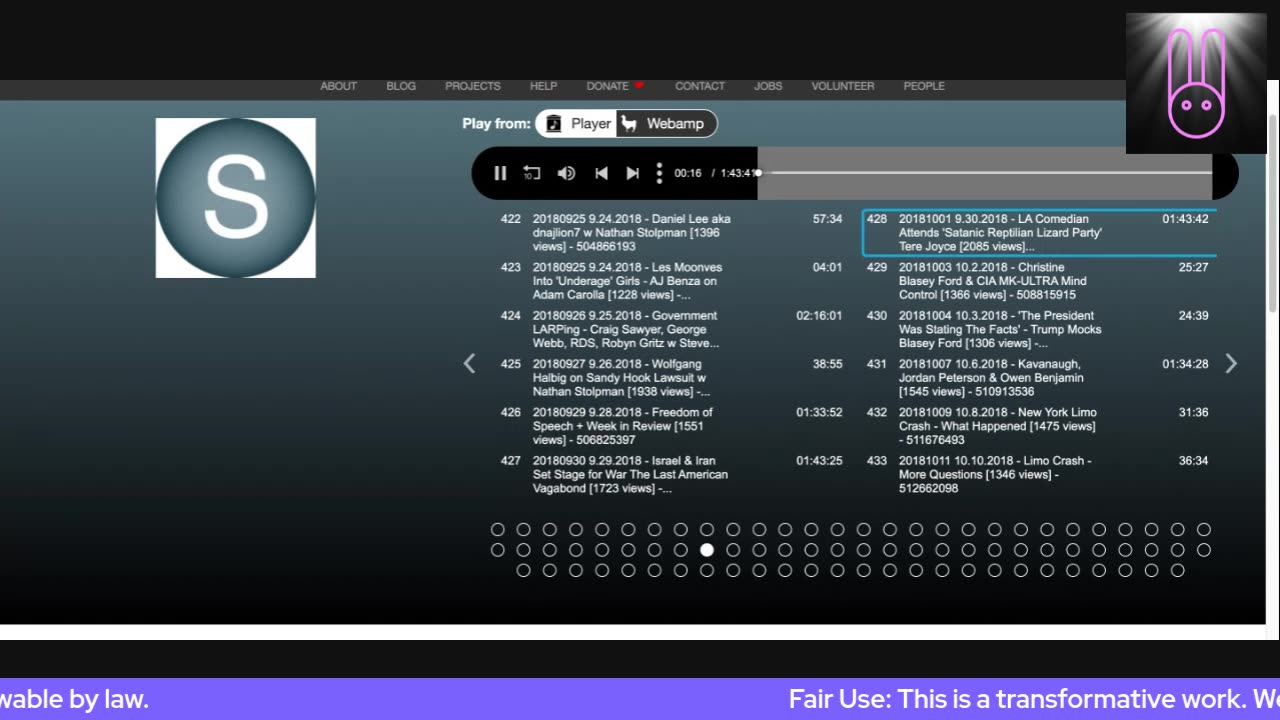This screenshot has height=720, width=1280.
Task: Click the rewind 10 seconds icon
Action: (x=532, y=173)
